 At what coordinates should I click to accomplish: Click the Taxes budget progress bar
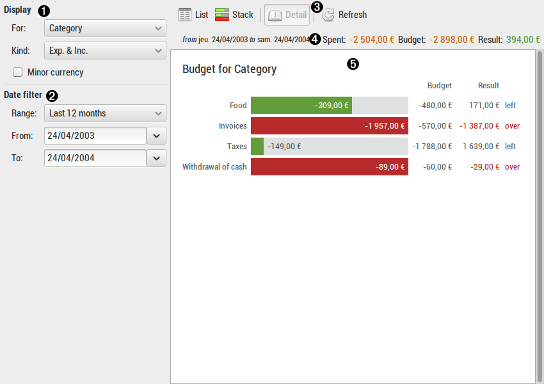(330, 146)
